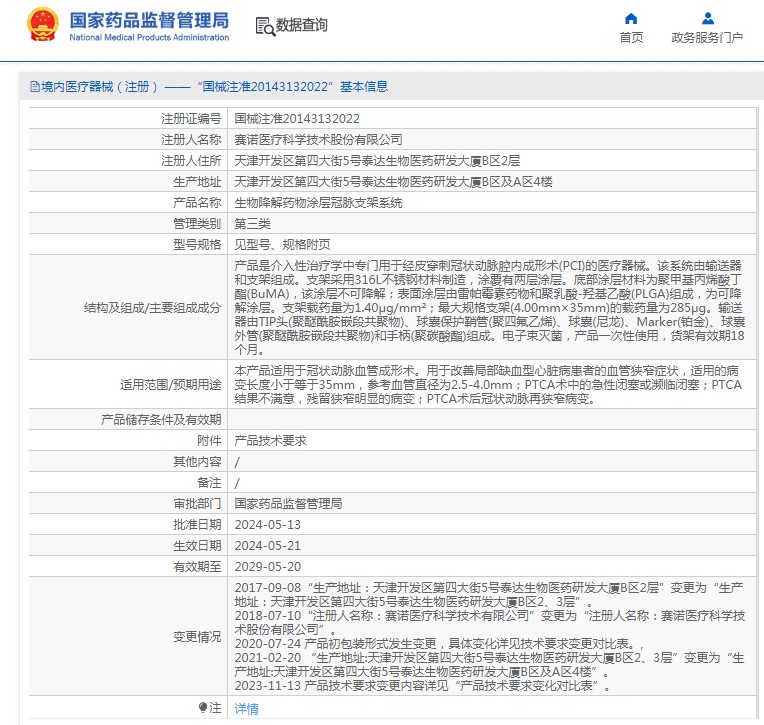Select the address ending B区及A区4楼
The width and height of the screenshot is (764, 725).
393,182
